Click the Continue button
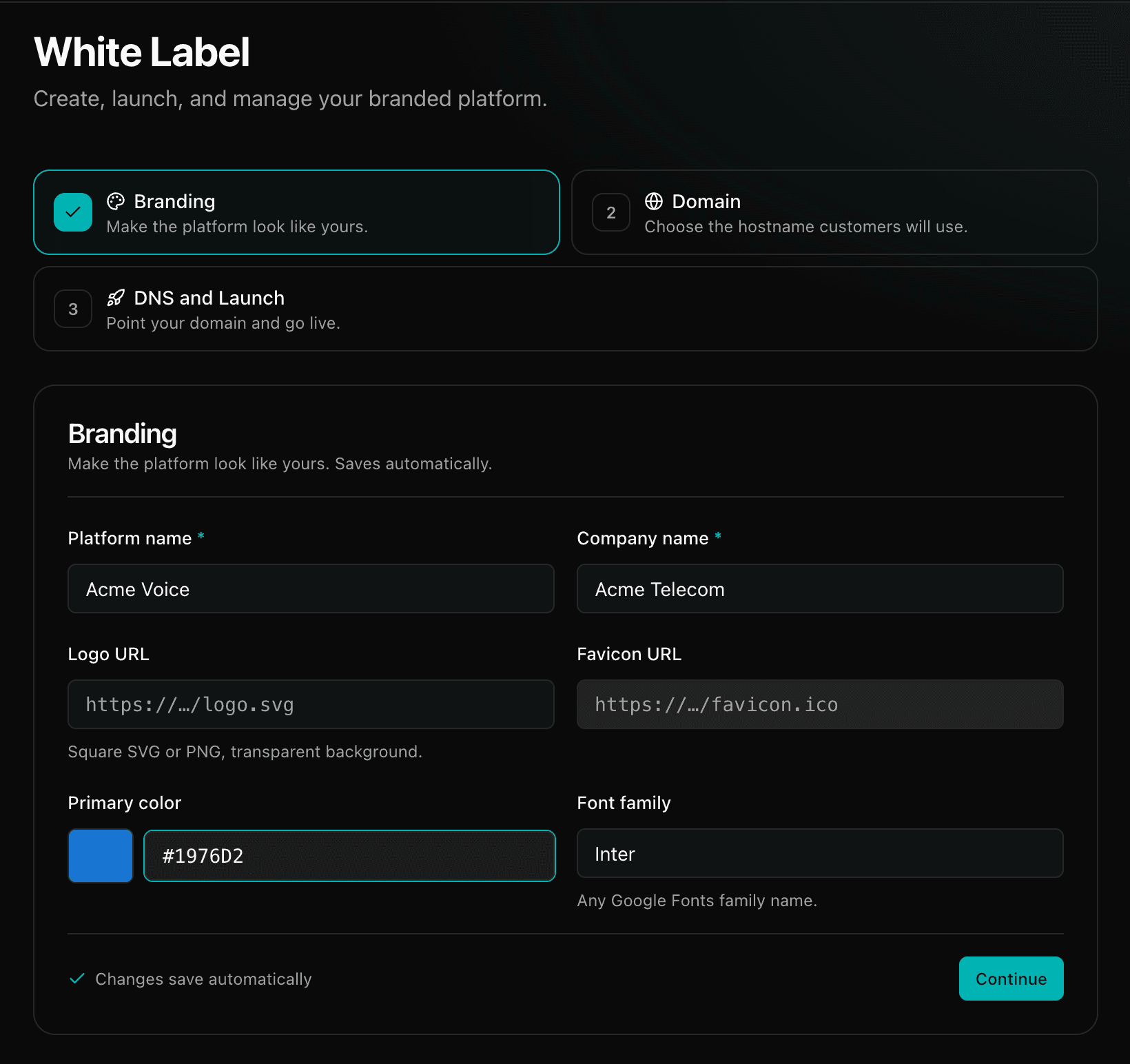The width and height of the screenshot is (1130, 1064). pos(1011,979)
